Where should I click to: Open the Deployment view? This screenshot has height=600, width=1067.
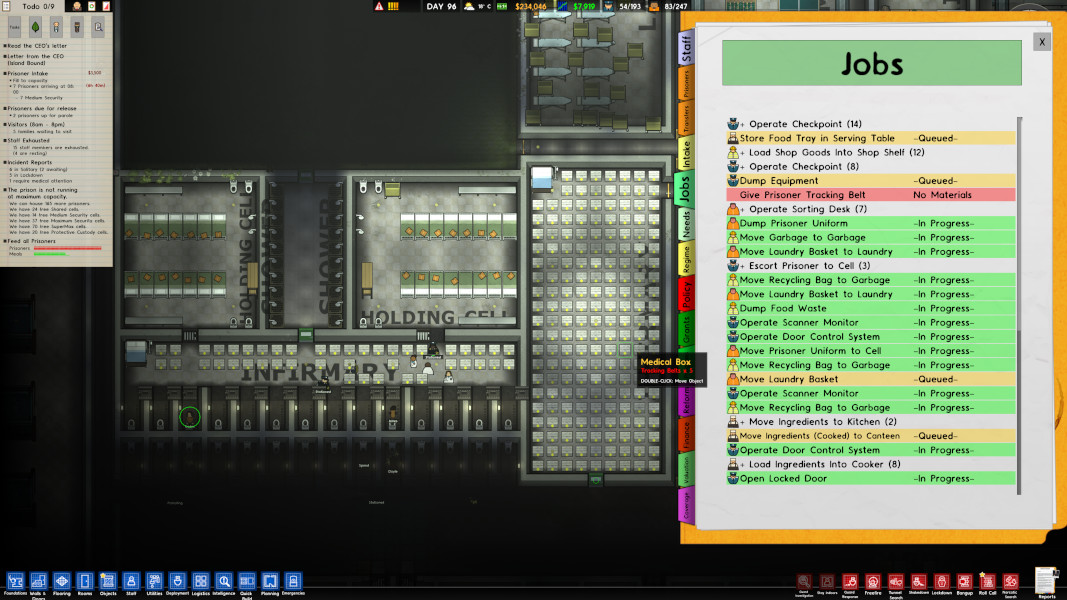(x=178, y=582)
